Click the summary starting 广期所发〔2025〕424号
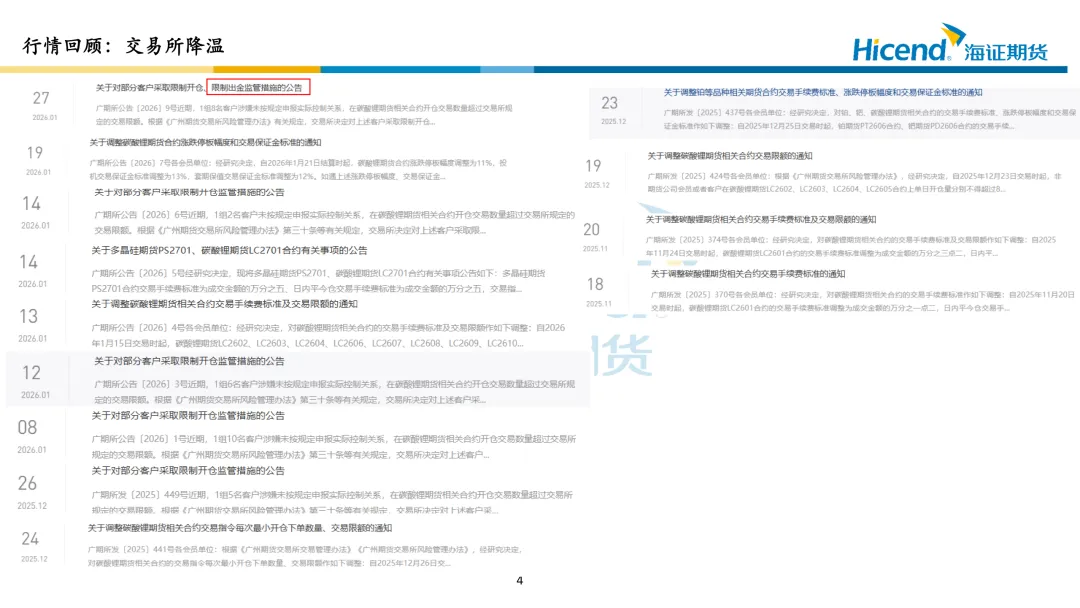The width and height of the screenshot is (1080, 608). pos(855,182)
